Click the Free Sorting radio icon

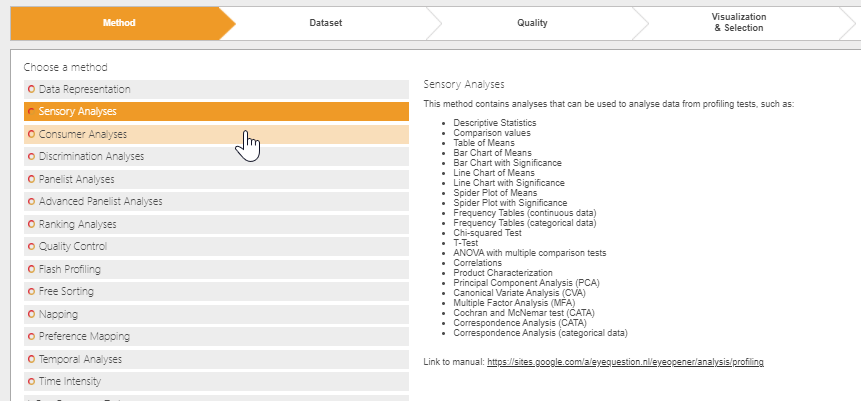point(31,292)
